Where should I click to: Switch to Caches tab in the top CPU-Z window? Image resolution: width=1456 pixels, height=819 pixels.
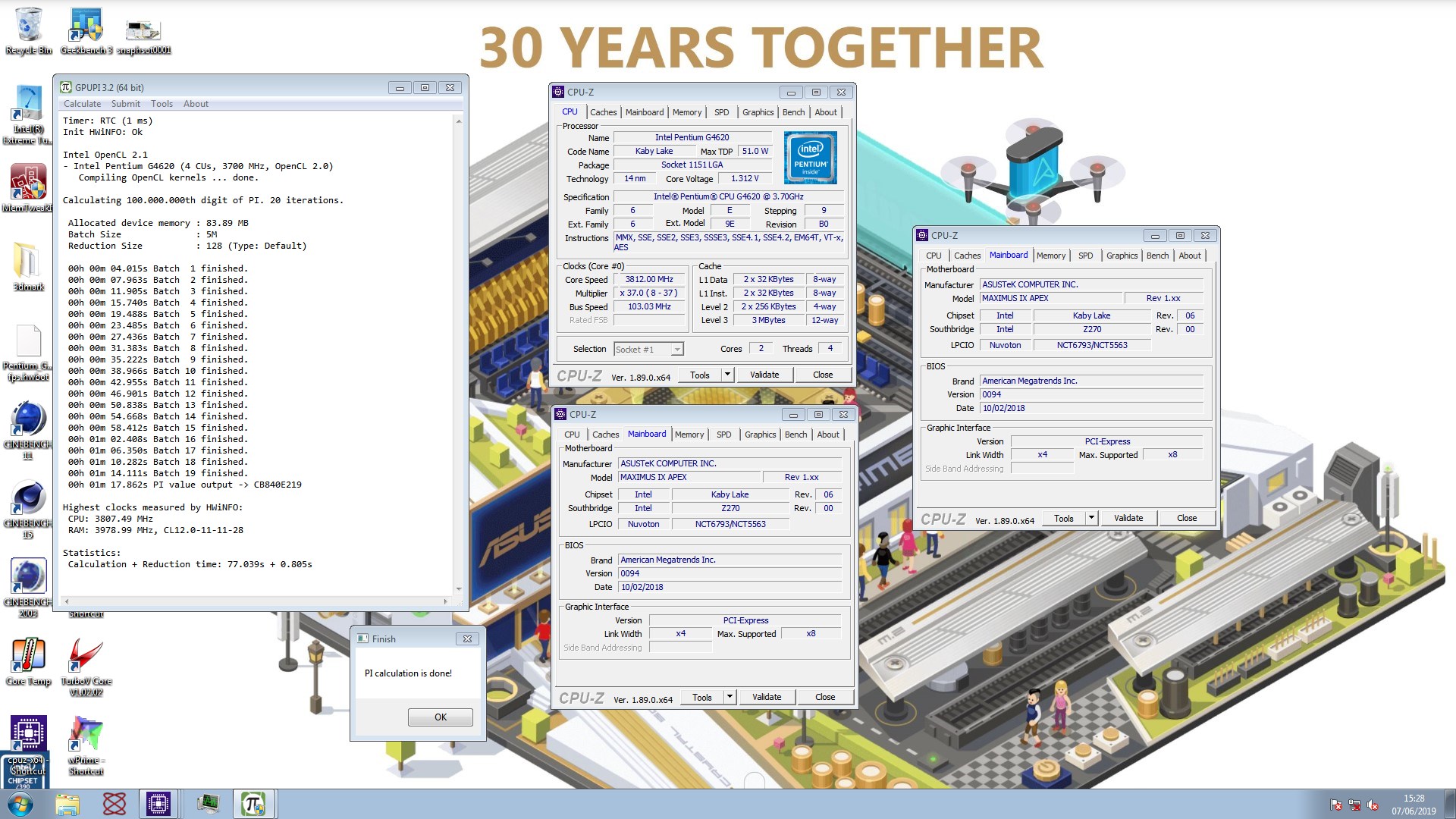click(604, 112)
